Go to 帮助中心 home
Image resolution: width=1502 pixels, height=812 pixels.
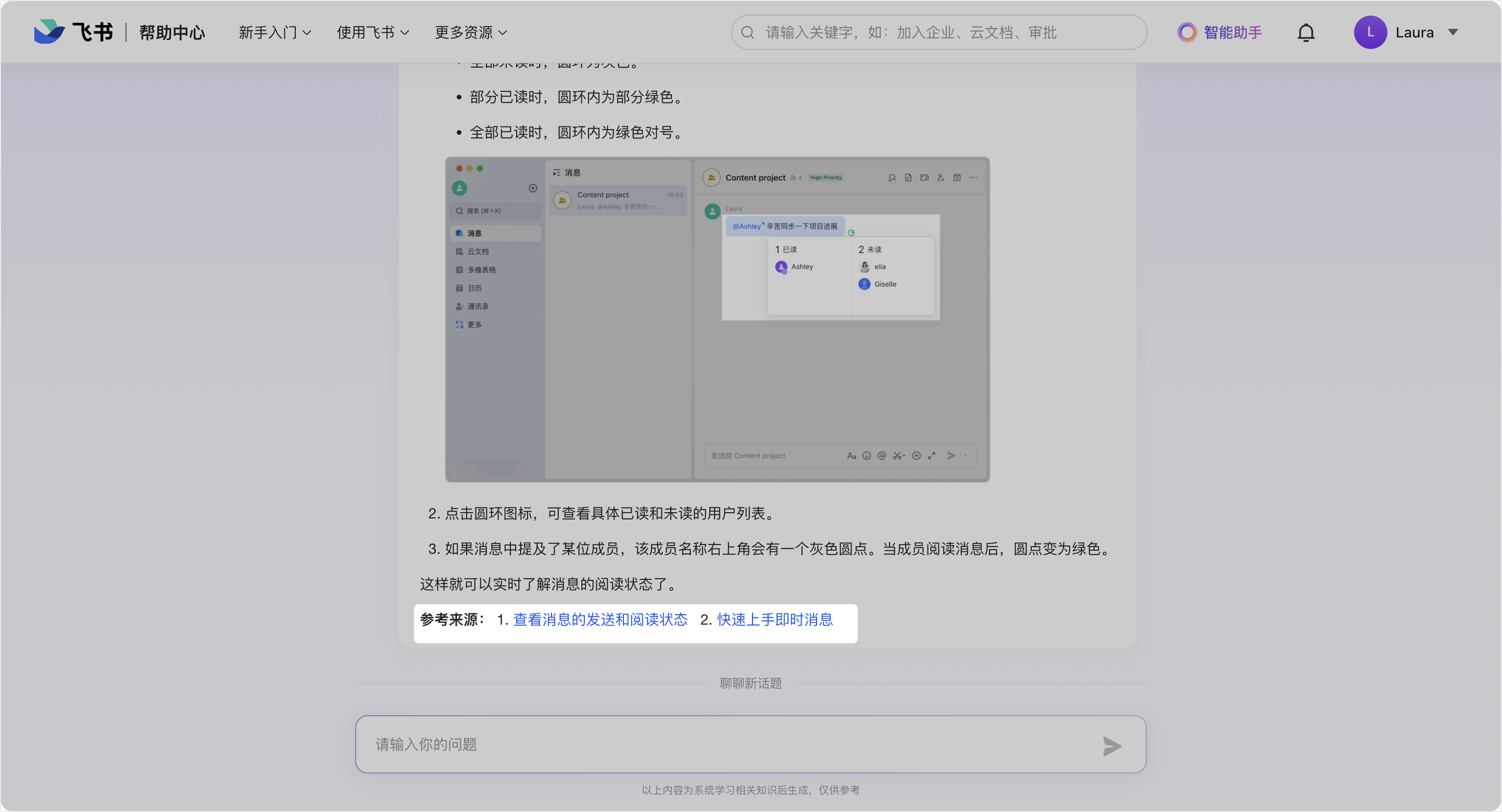[x=172, y=33]
